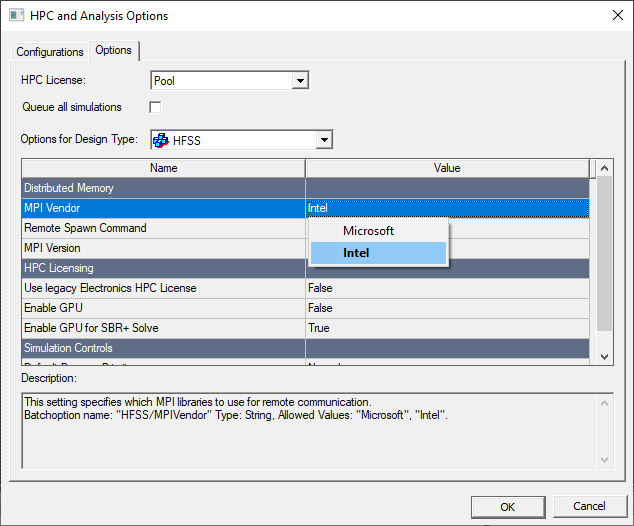Choose Microsoft from the MPI vendor list

click(x=378, y=231)
